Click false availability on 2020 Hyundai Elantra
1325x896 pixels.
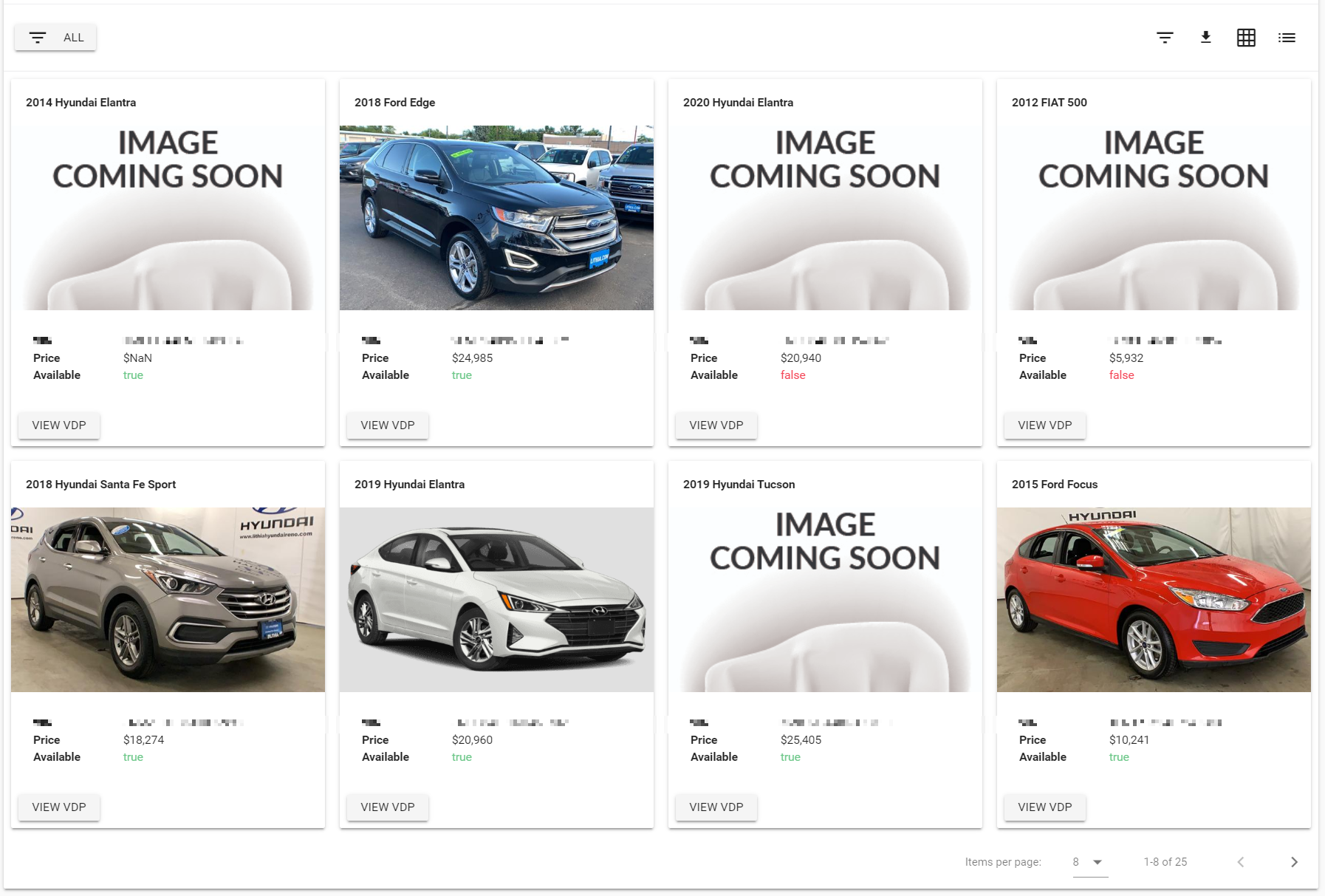click(x=793, y=375)
